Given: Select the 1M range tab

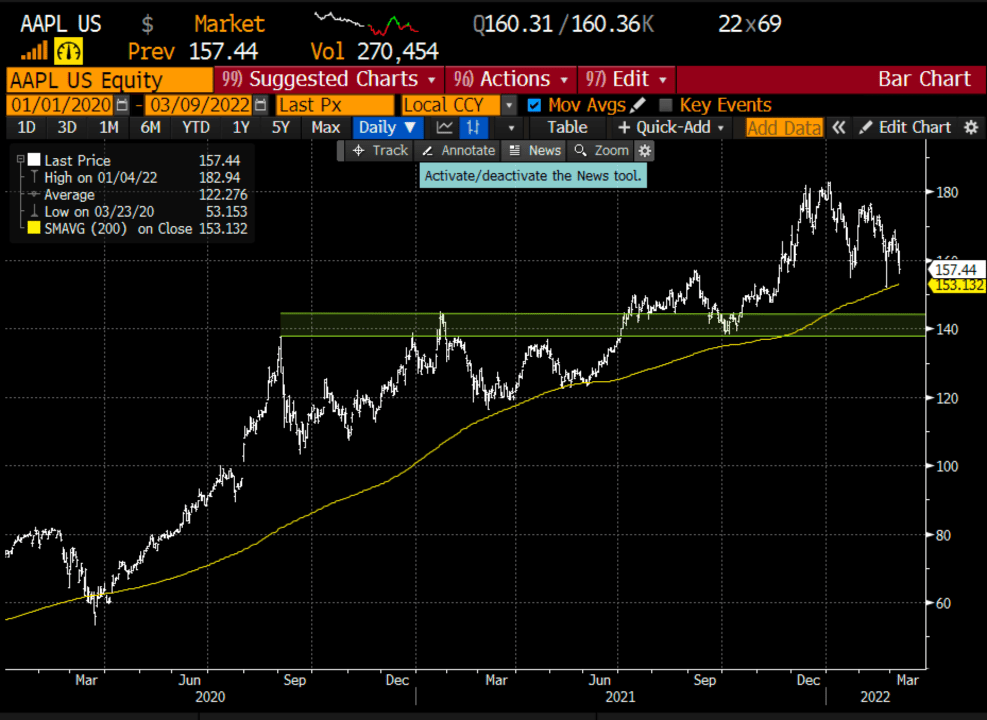Looking at the screenshot, I should click(108, 128).
